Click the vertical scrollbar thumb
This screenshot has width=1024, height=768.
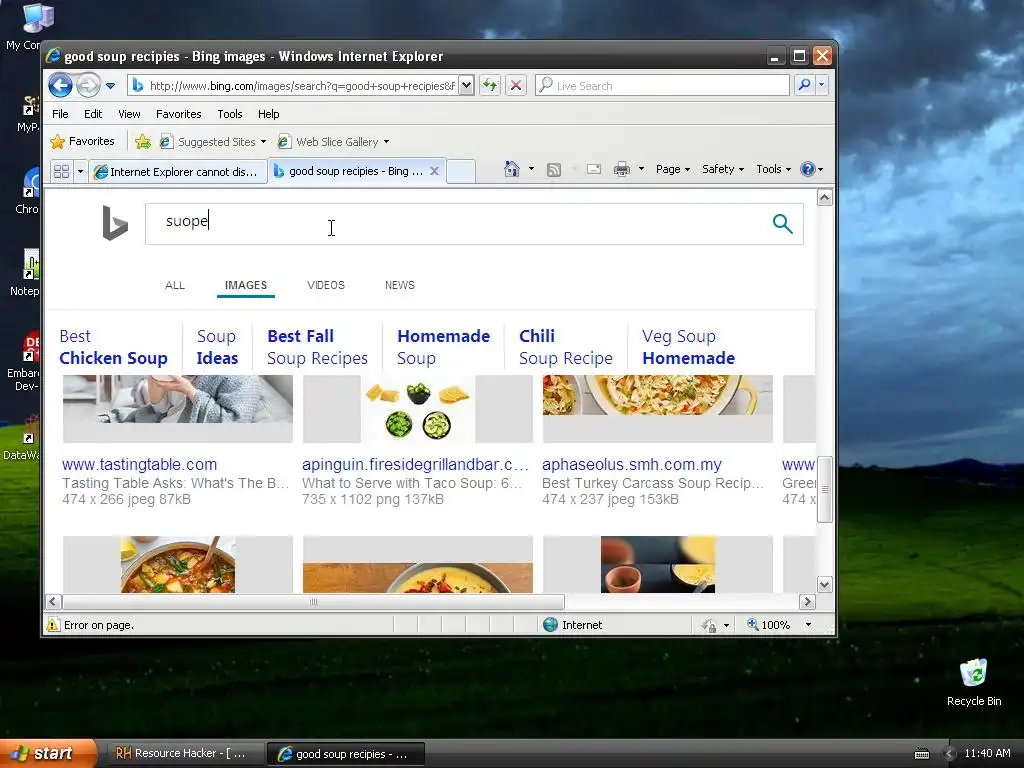[x=825, y=489]
